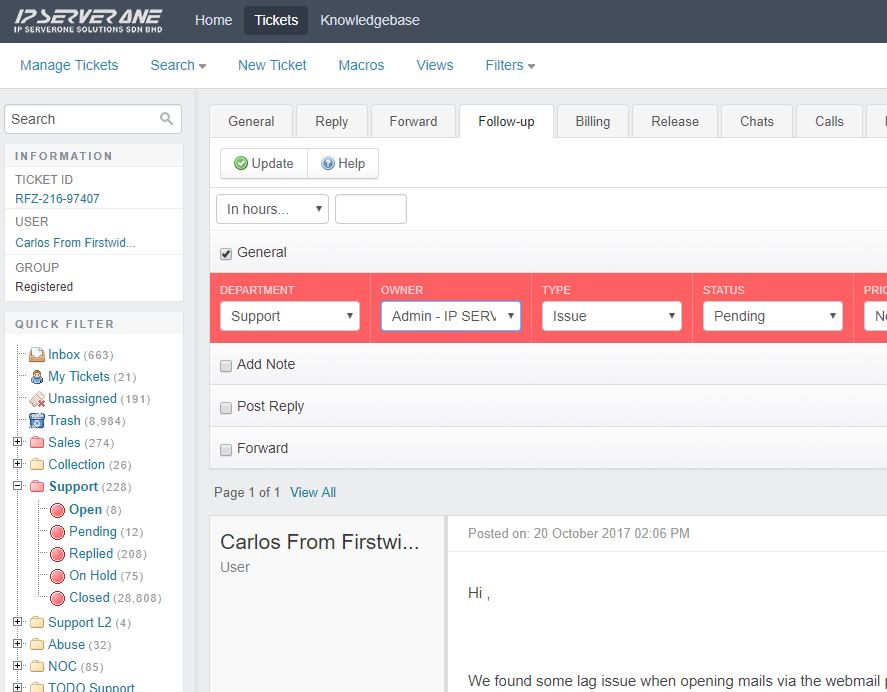
Task: Open the Knowledgebase menu
Action: (370, 20)
